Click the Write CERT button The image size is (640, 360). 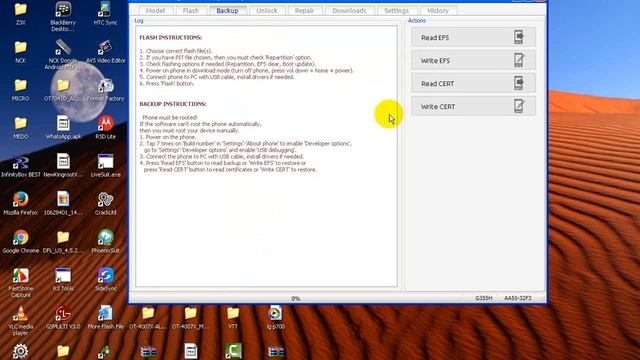(x=473, y=107)
